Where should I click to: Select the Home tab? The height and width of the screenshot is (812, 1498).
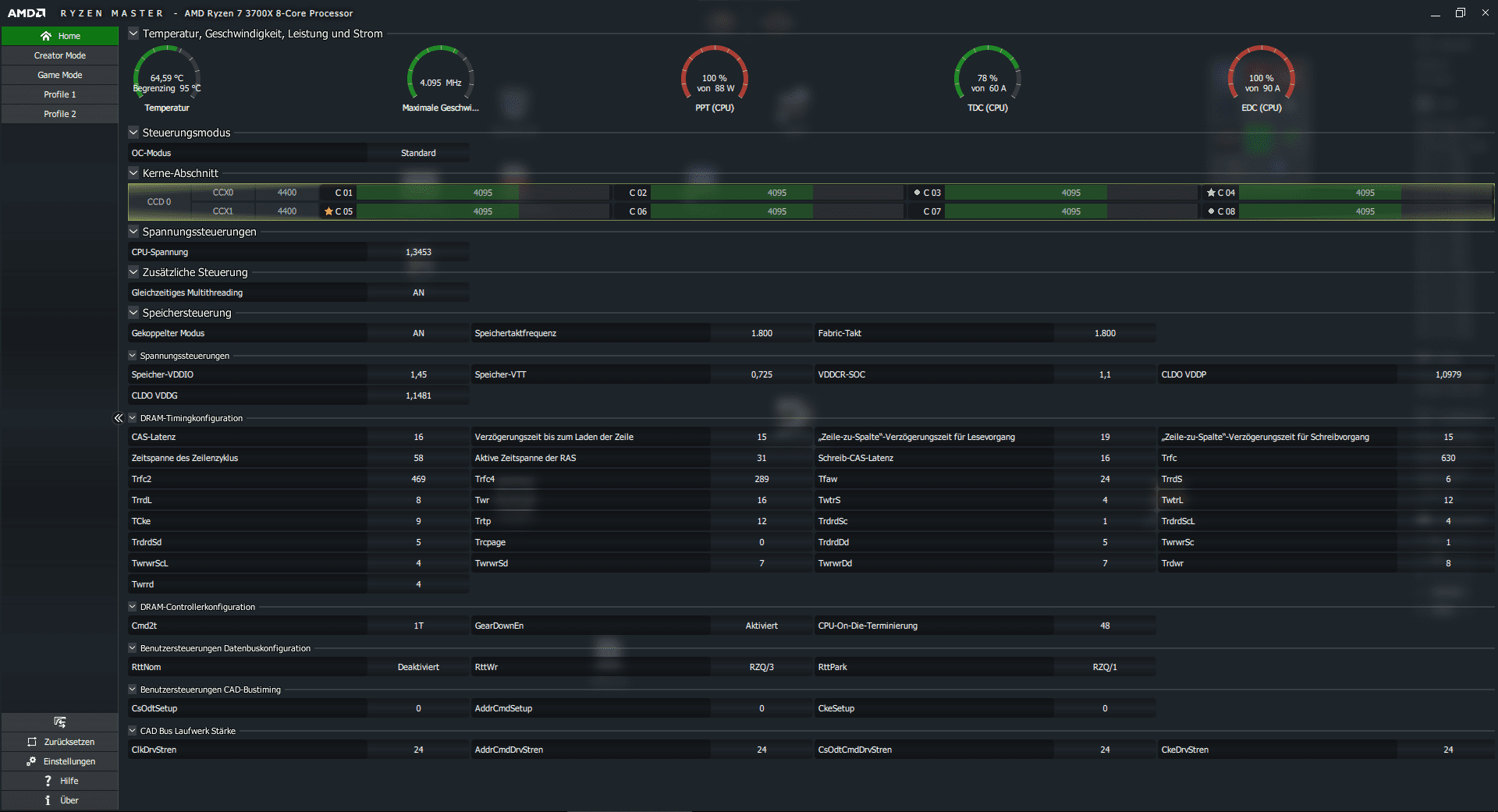[x=60, y=36]
